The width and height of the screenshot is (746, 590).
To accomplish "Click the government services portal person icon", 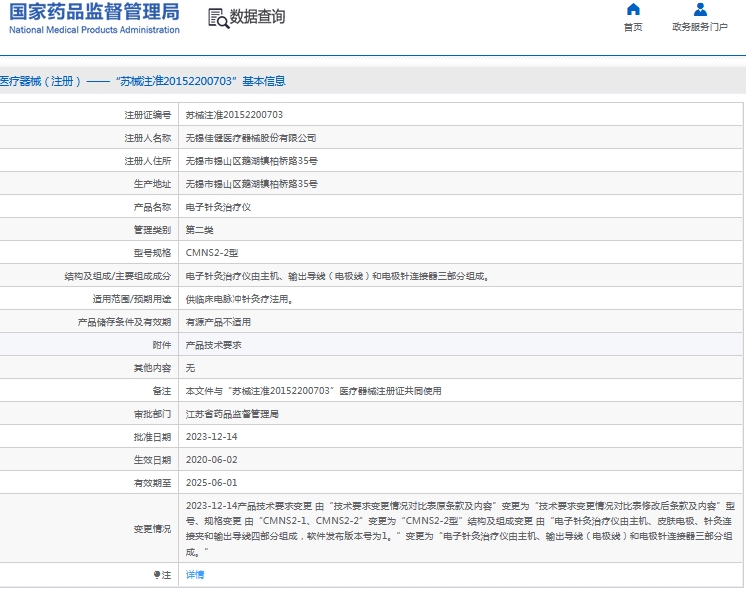I will [700, 10].
